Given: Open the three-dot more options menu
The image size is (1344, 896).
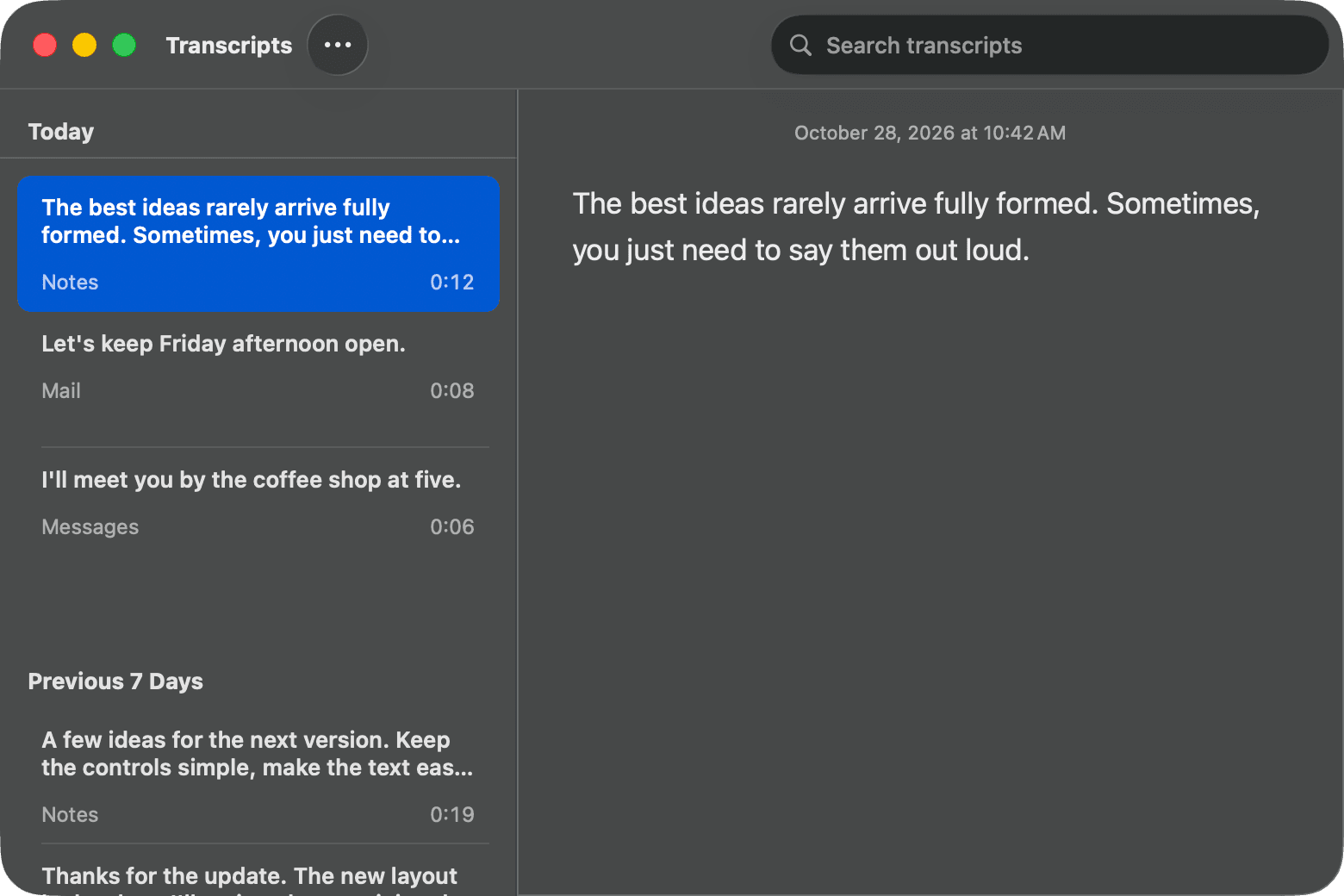Looking at the screenshot, I should coord(338,45).
